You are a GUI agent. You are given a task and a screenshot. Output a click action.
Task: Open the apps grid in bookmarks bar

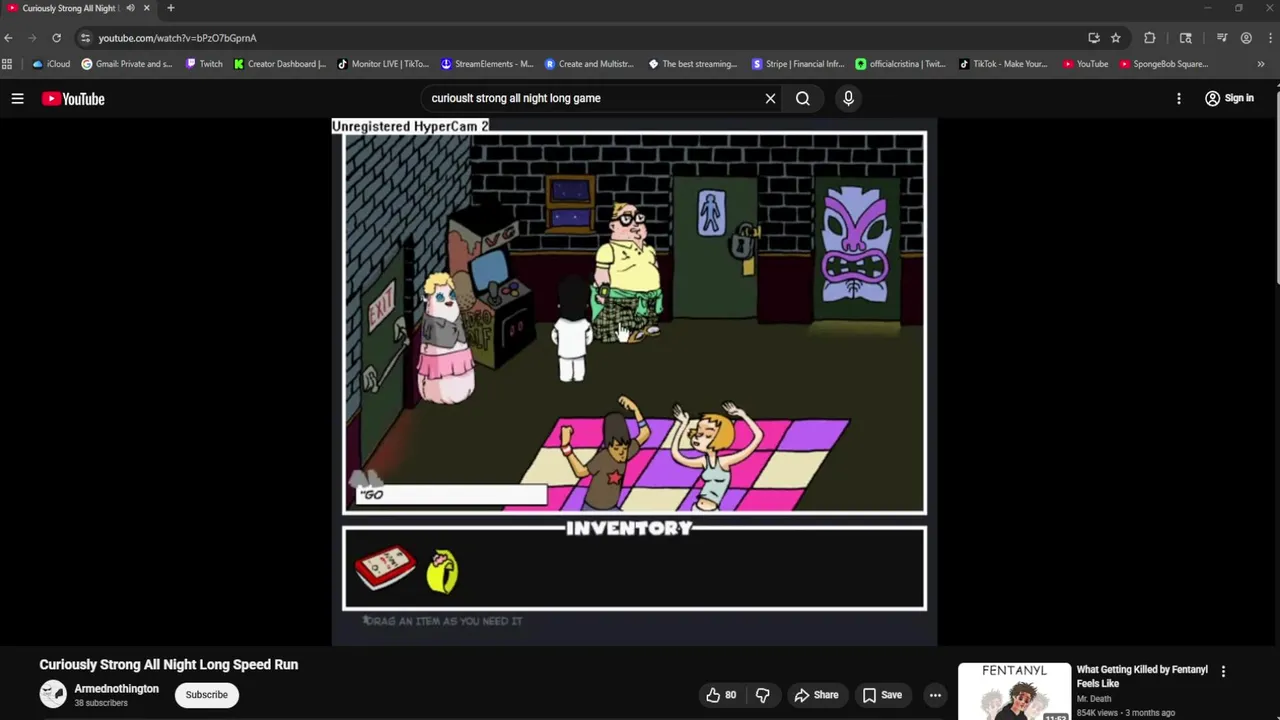click(8, 64)
